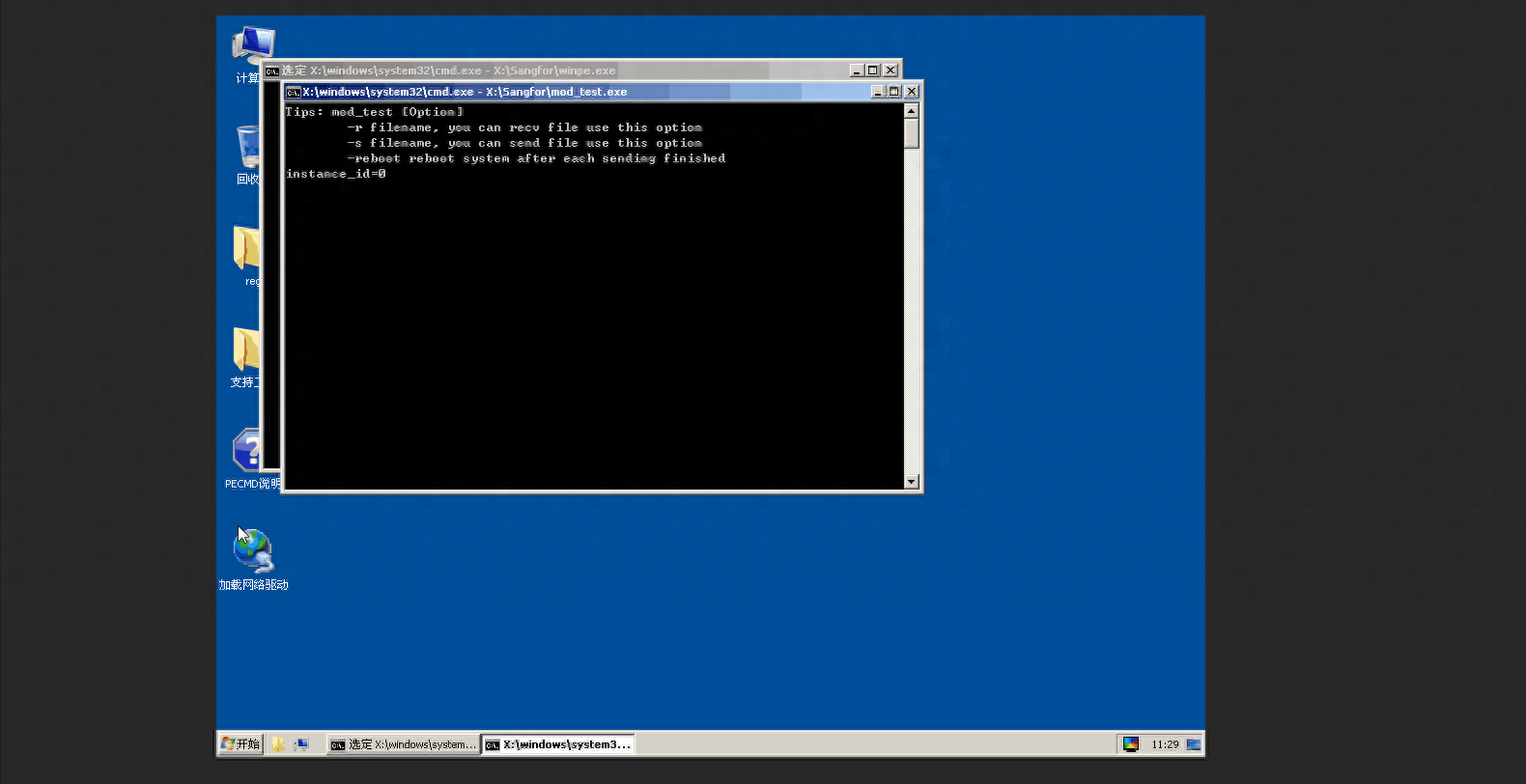
Task: Open the Start menu
Action: [240, 744]
